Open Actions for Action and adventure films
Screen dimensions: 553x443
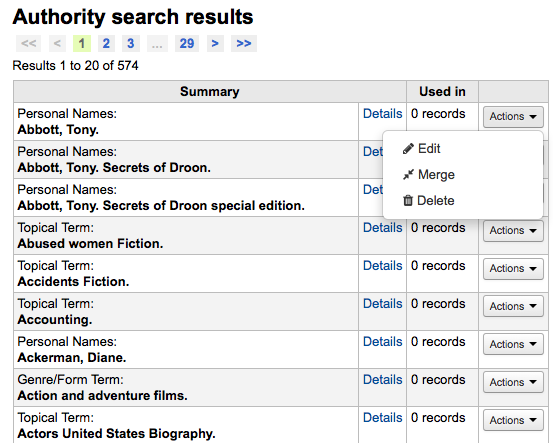tap(513, 382)
